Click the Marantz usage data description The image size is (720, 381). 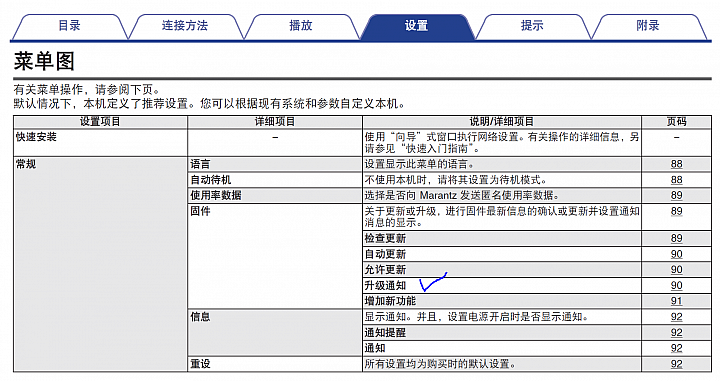click(462, 196)
